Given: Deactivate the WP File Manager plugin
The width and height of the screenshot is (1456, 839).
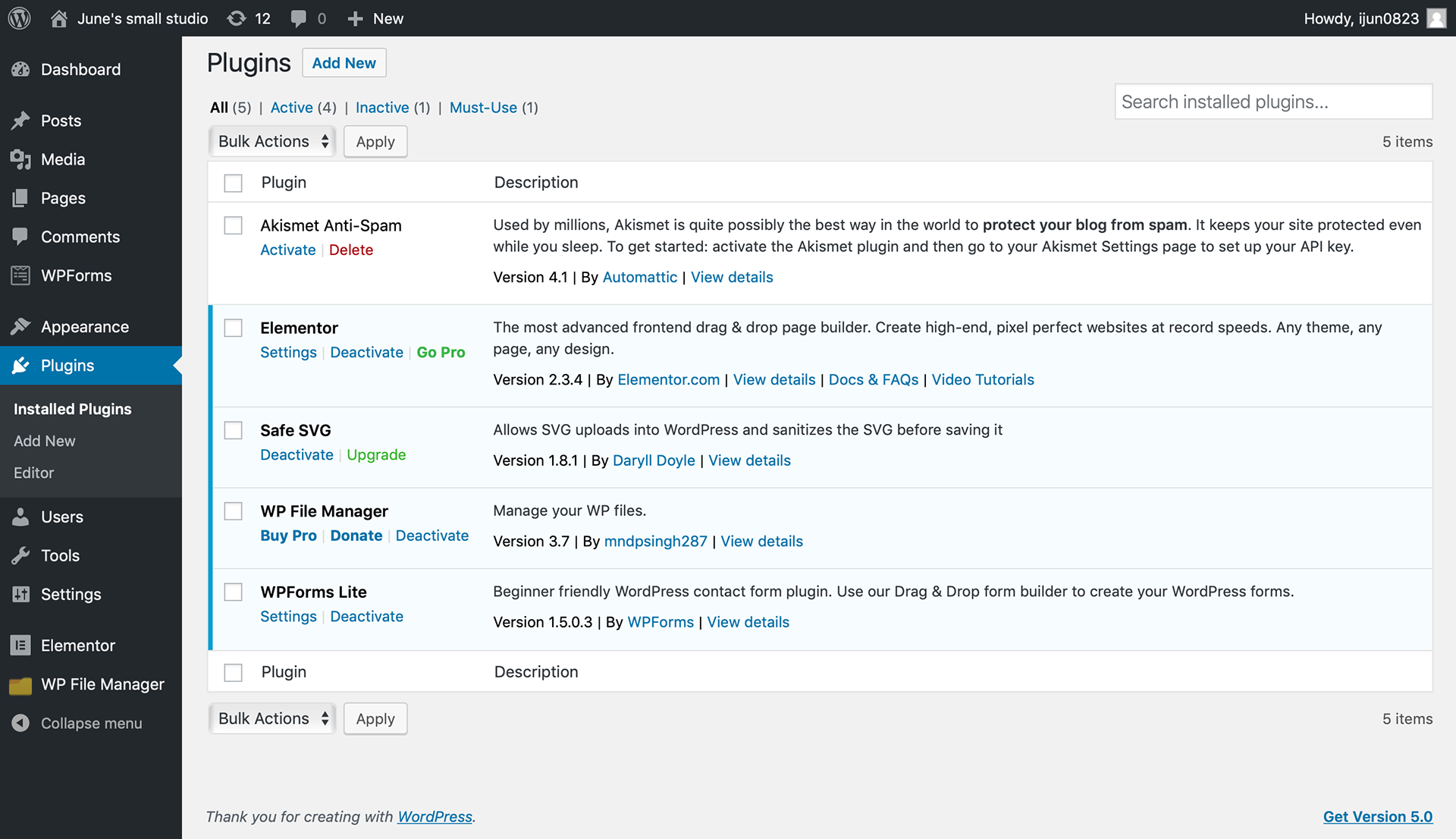Looking at the screenshot, I should pyautogui.click(x=432, y=536).
